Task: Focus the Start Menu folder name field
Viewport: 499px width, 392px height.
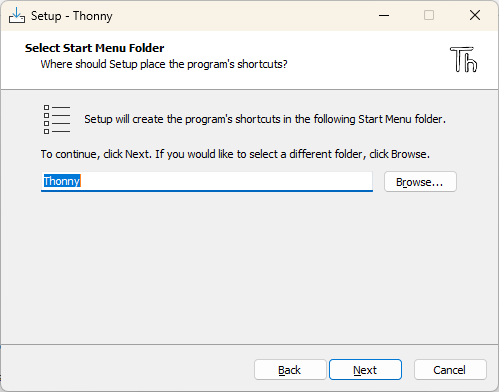Action: [207, 182]
